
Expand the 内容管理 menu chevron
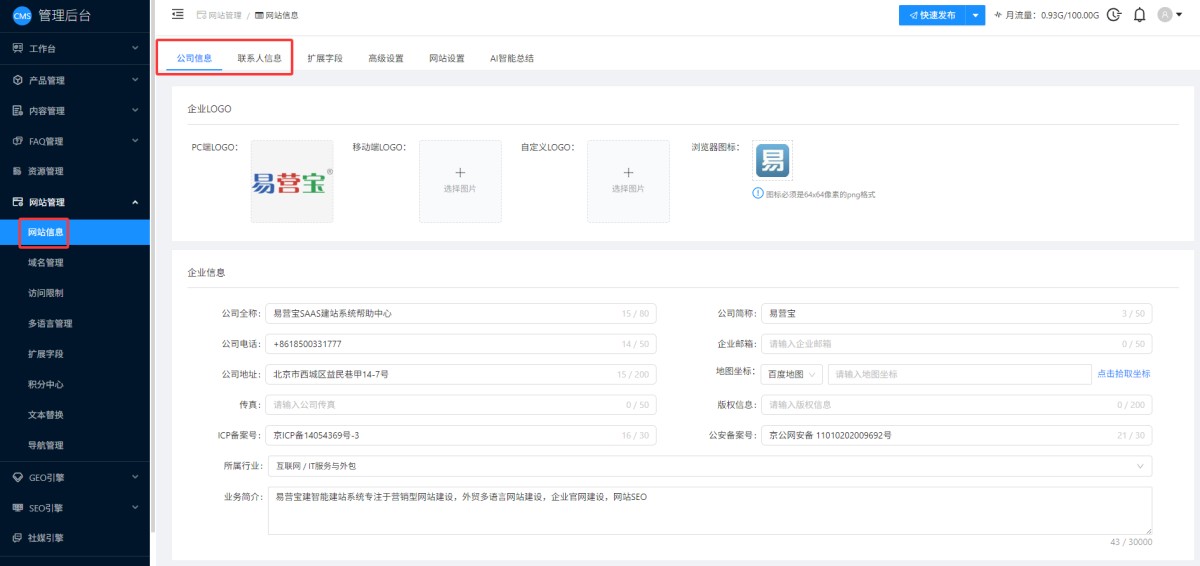(x=135, y=111)
